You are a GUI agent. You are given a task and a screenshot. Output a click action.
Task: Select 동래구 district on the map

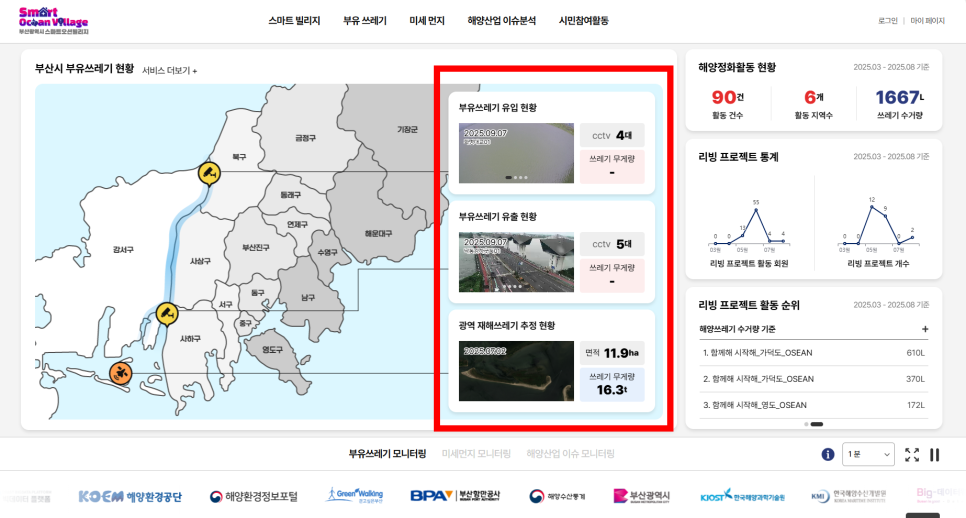click(x=291, y=195)
